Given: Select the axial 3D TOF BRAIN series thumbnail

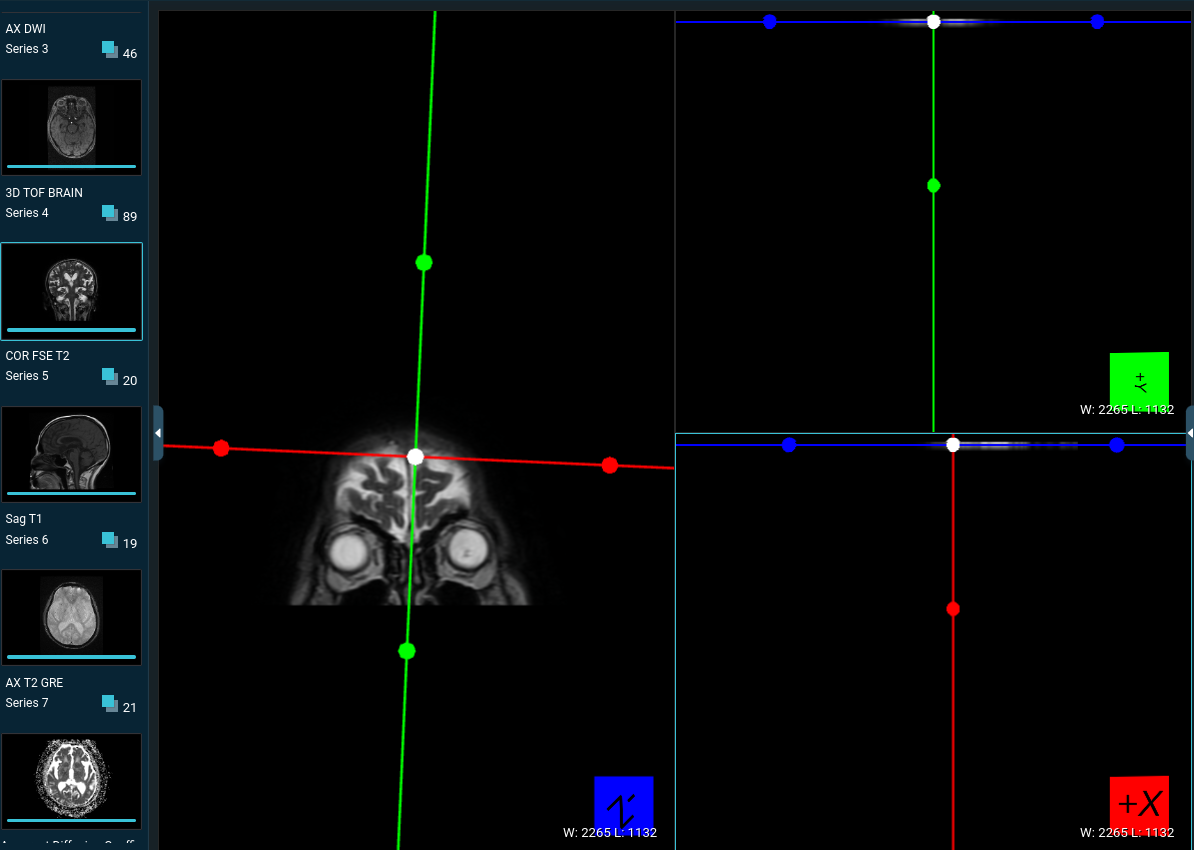Looking at the screenshot, I should click(72, 127).
